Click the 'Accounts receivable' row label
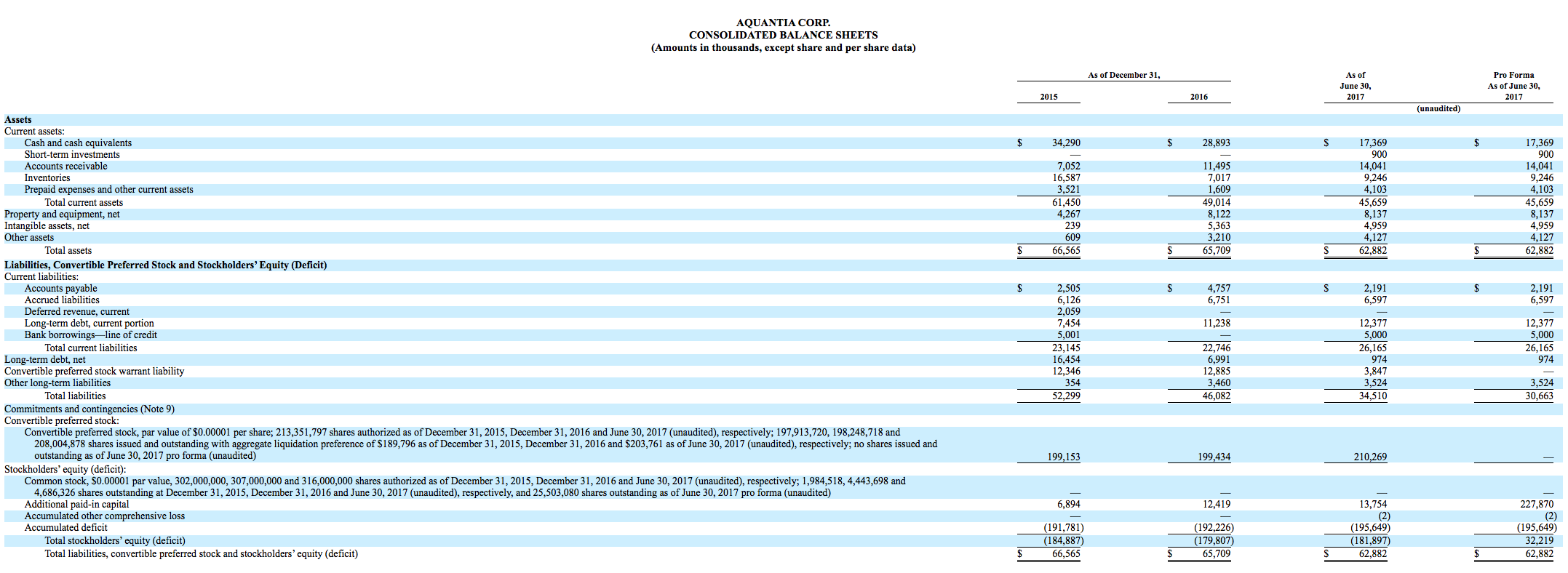This screenshot has height=573, width=1568. (65, 167)
